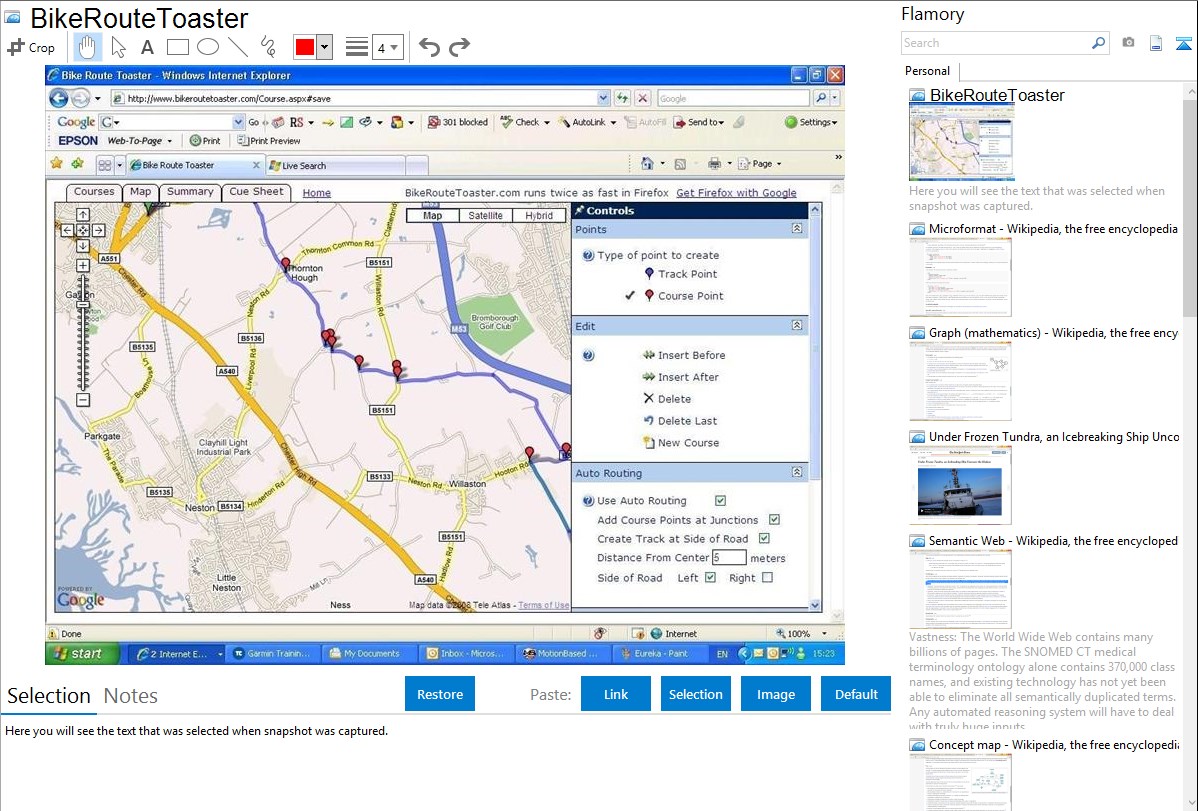Select the Crop tool
Image resolution: width=1198 pixels, height=811 pixels.
pos(31,47)
